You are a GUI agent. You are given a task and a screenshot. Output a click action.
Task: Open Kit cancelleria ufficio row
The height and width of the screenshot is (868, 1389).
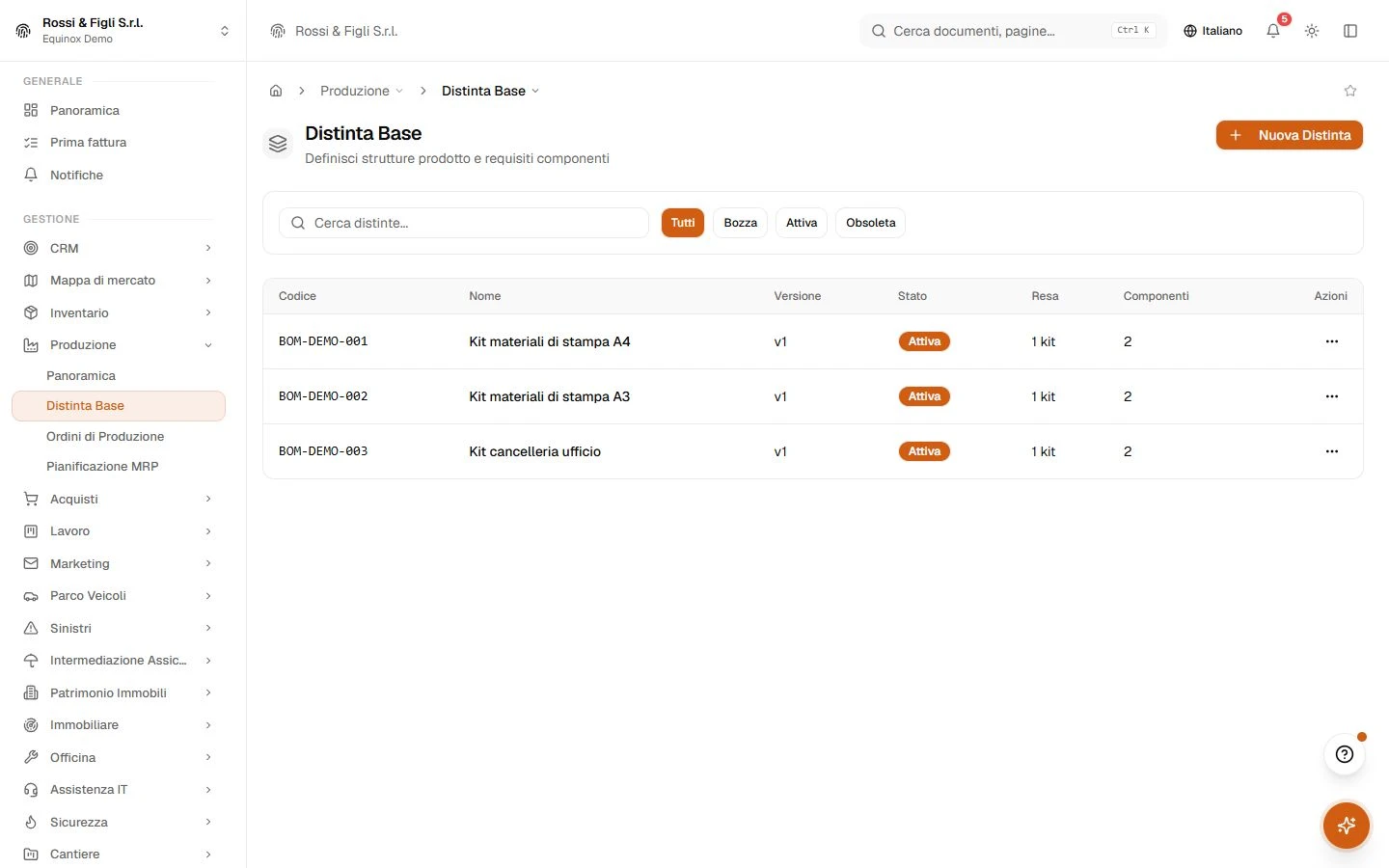[x=812, y=451]
